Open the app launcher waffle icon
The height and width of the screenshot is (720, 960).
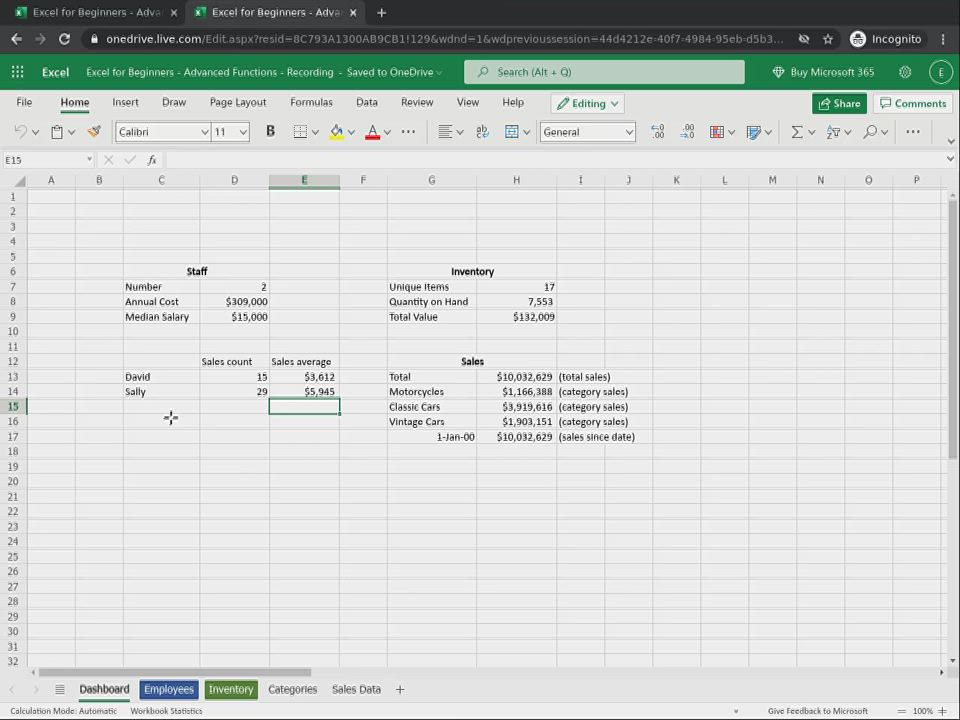tap(18, 72)
